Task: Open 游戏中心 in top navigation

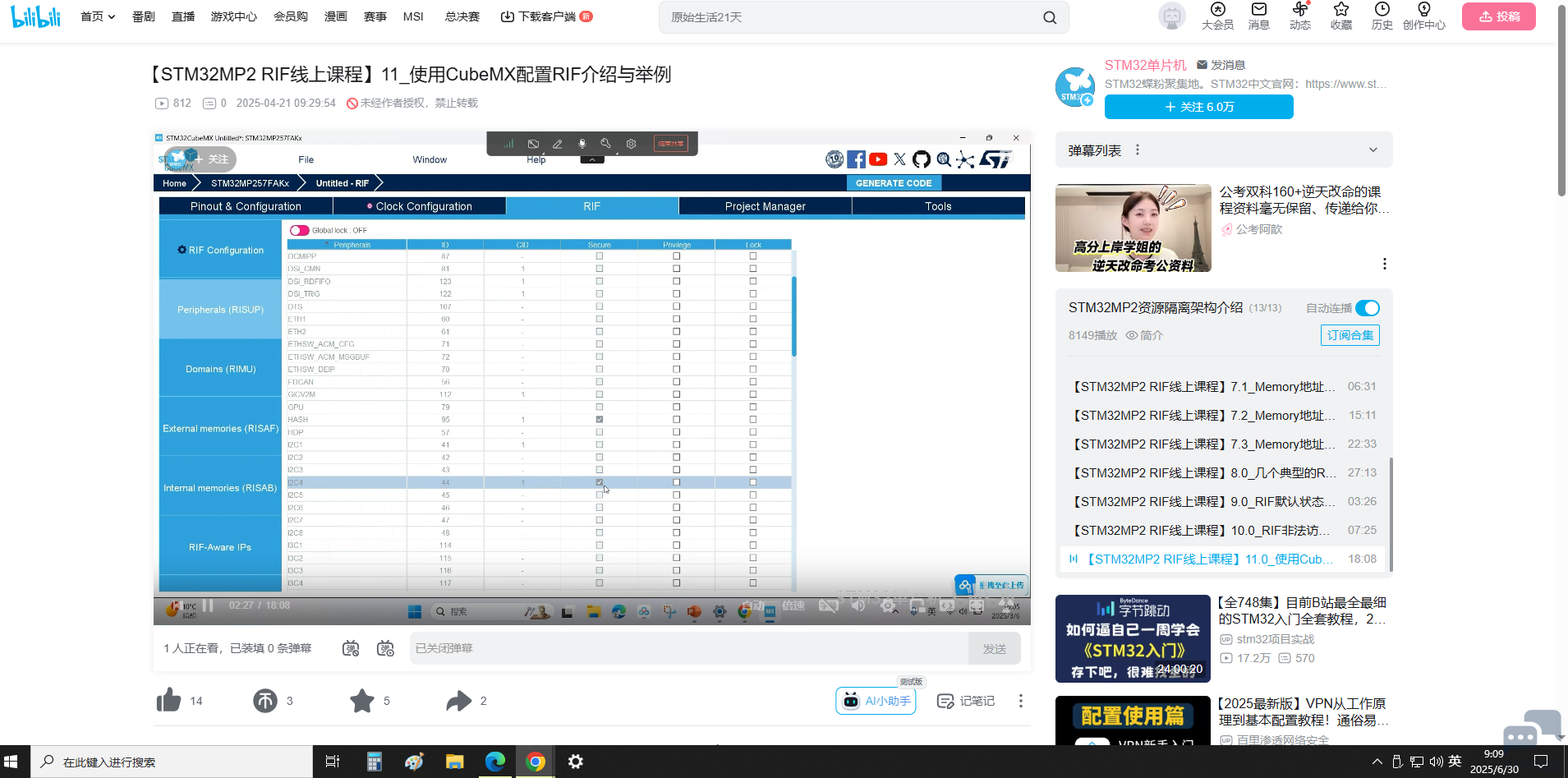Action: [x=234, y=16]
